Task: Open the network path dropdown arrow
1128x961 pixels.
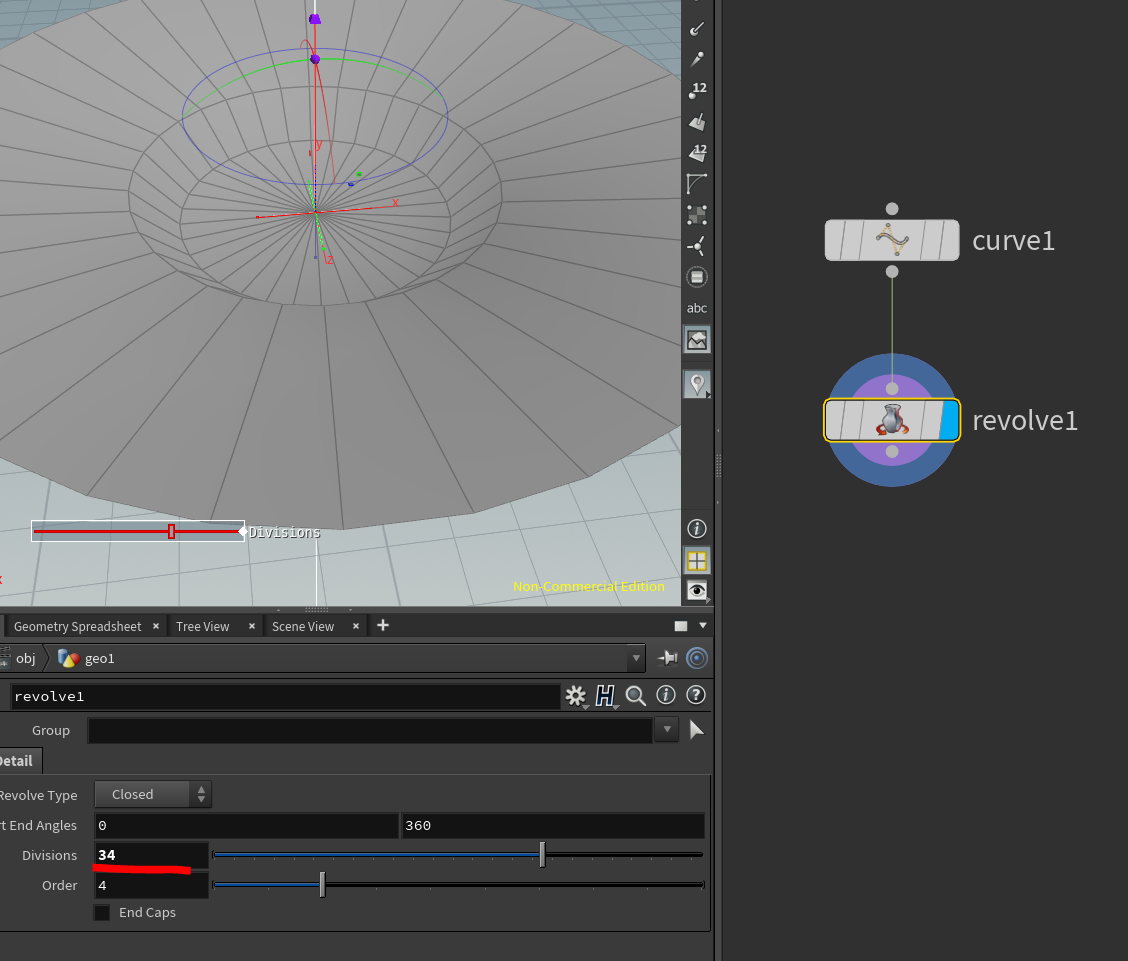Action: [636, 658]
